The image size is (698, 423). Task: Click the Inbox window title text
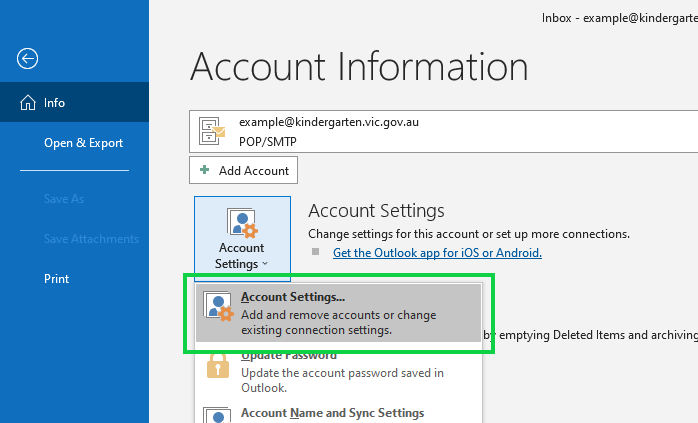[620, 18]
